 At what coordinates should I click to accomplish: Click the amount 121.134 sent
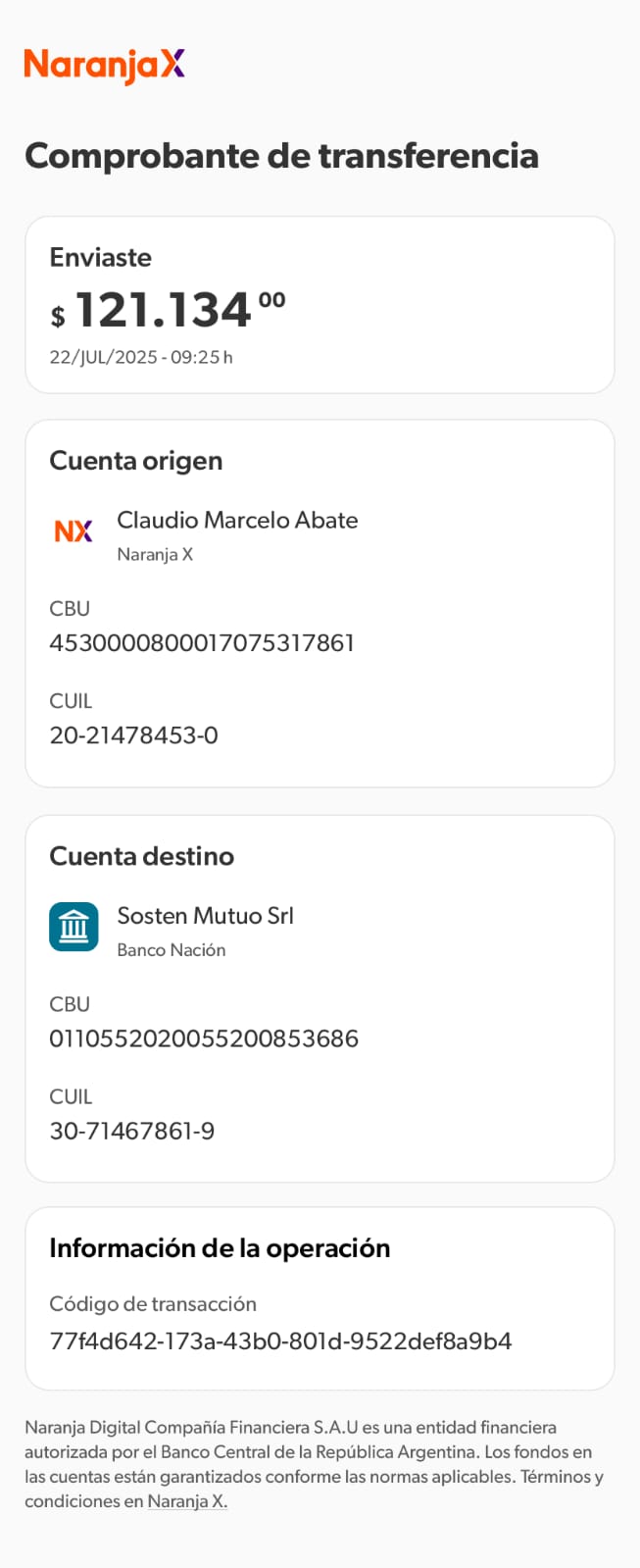pyautogui.click(x=165, y=311)
